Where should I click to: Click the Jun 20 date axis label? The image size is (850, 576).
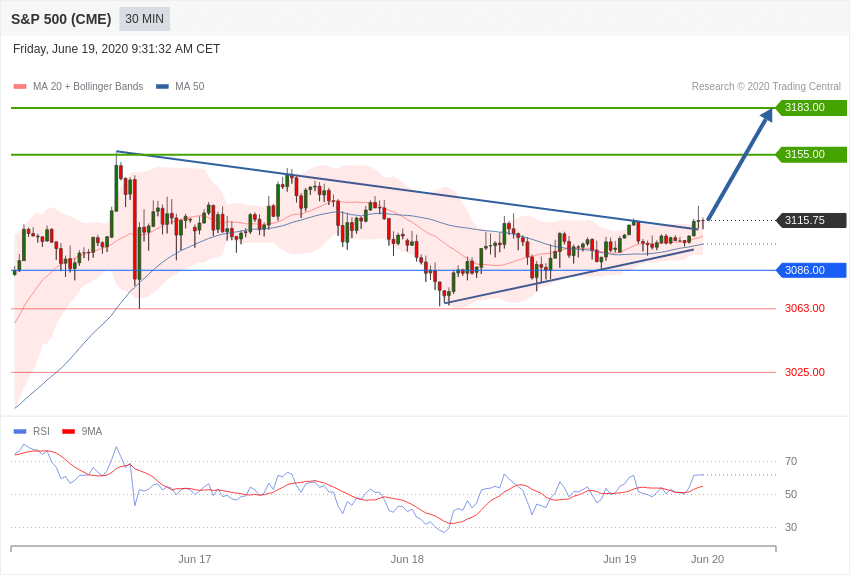707,559
